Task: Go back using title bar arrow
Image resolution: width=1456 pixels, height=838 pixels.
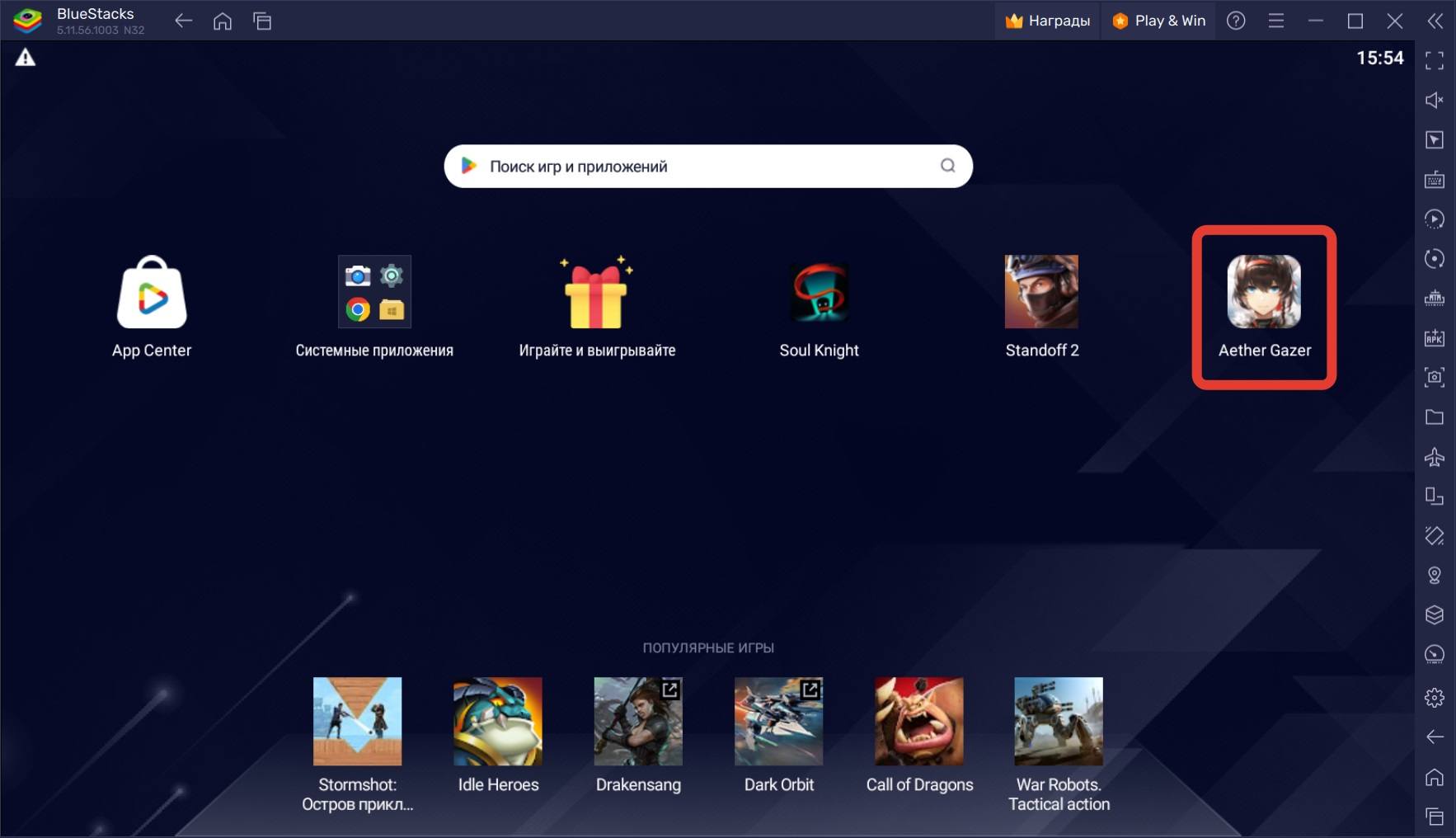Action: coord(184,21)
